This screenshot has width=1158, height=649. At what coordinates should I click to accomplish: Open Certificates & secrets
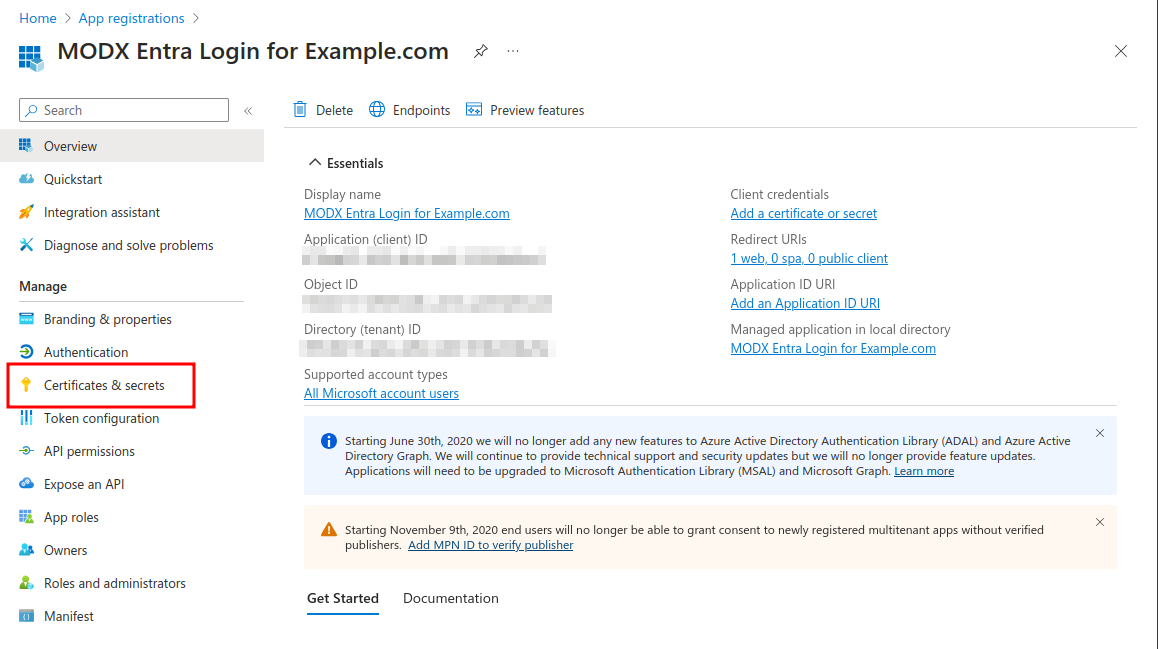pos(103,385)
